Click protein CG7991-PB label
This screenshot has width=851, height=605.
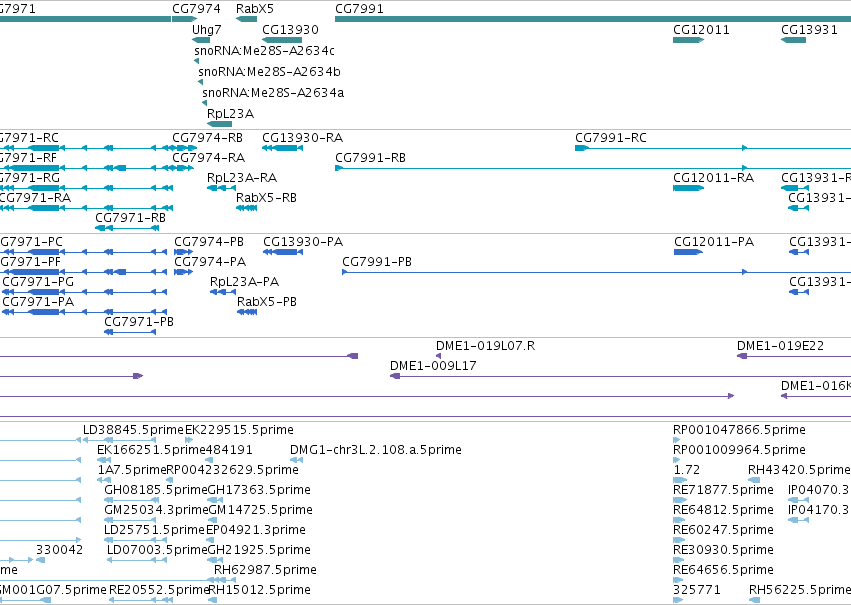(377, 262)
